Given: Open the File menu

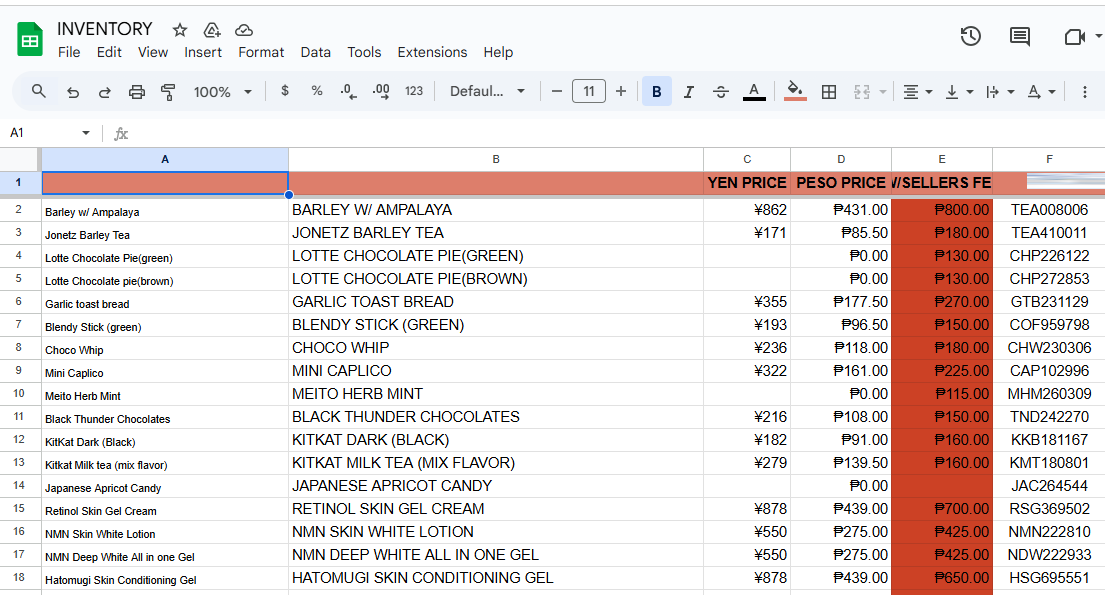Looking at the screenshot, I should pos(69,52).
